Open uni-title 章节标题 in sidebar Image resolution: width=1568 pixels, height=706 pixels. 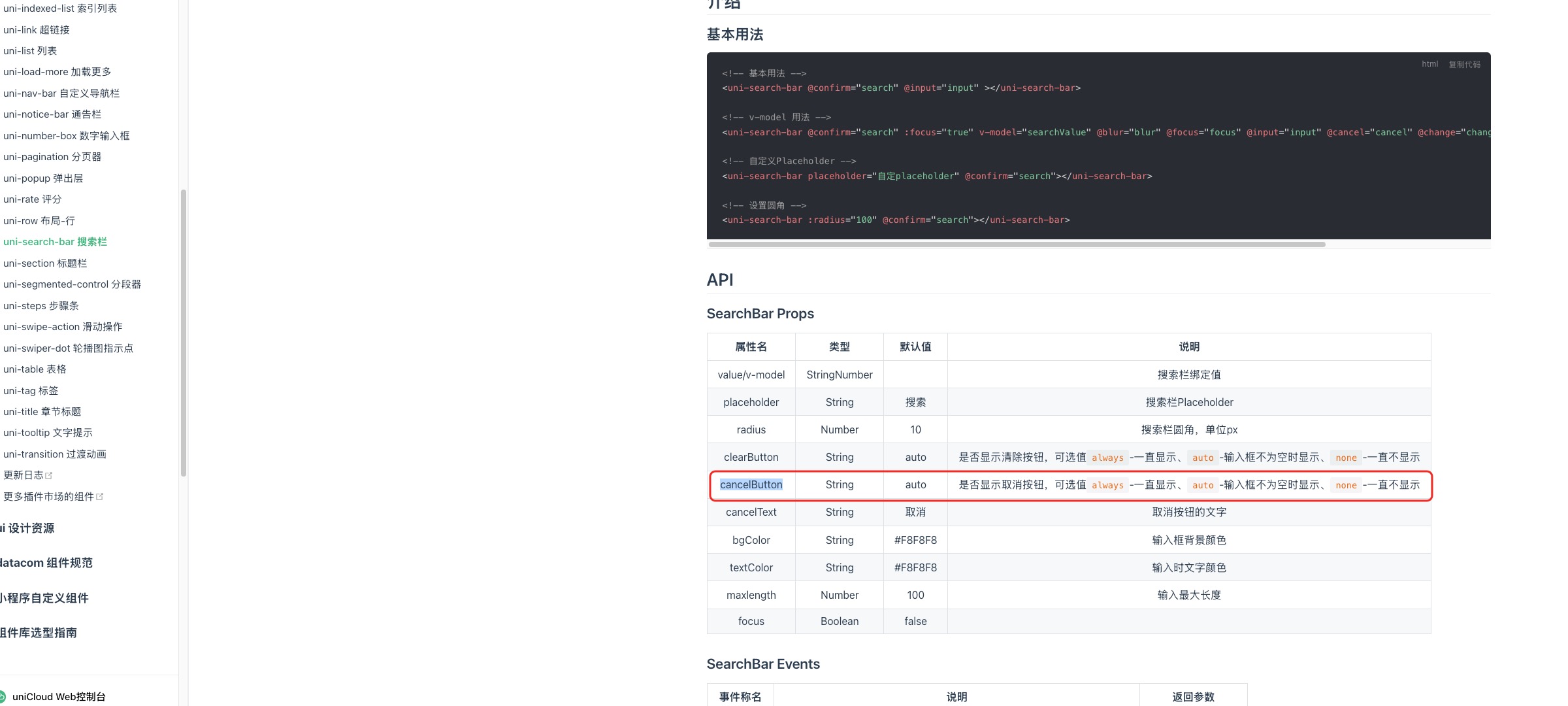pos(42,412)
